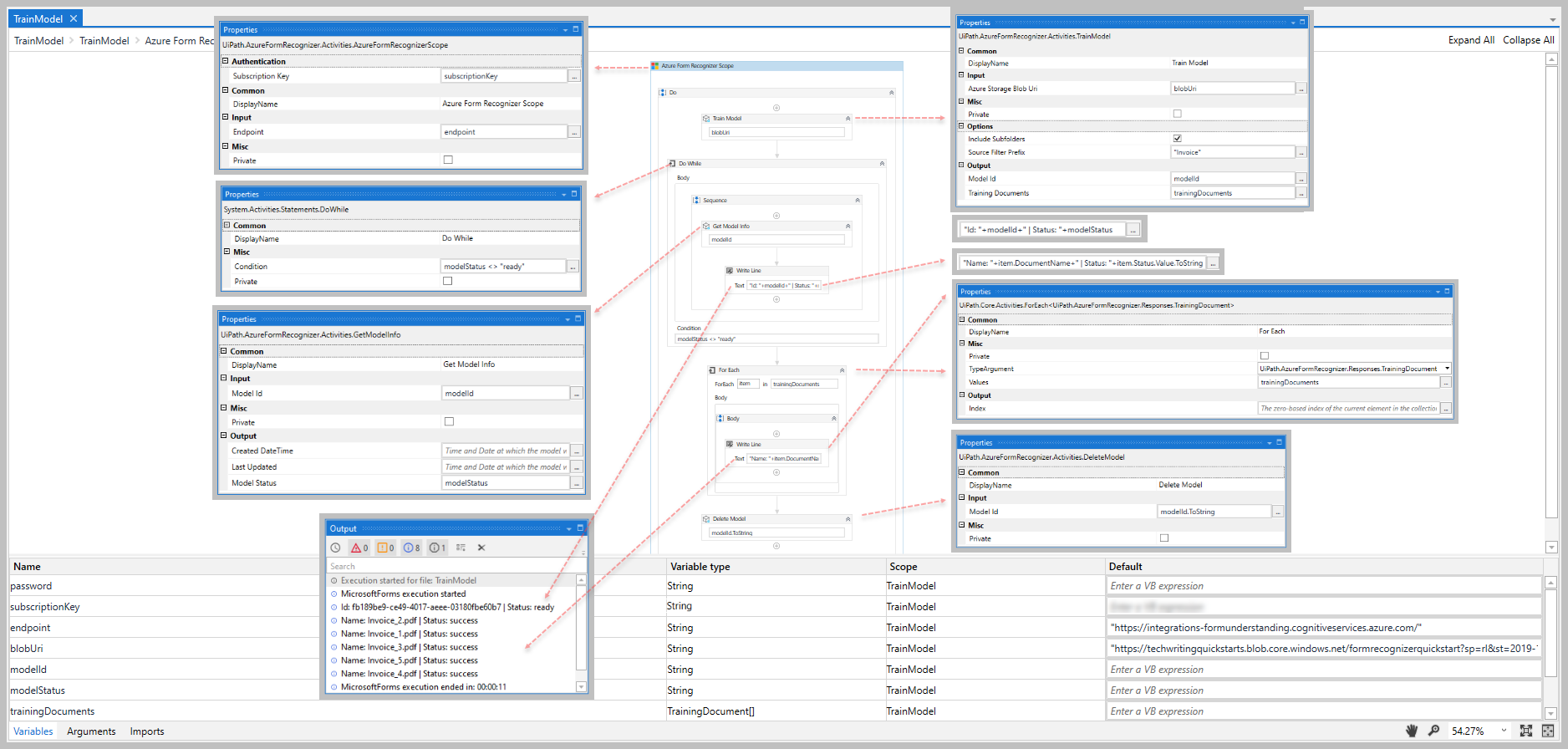Open ellipsis for Azure Storage Blob Uri

[1301, 89]
